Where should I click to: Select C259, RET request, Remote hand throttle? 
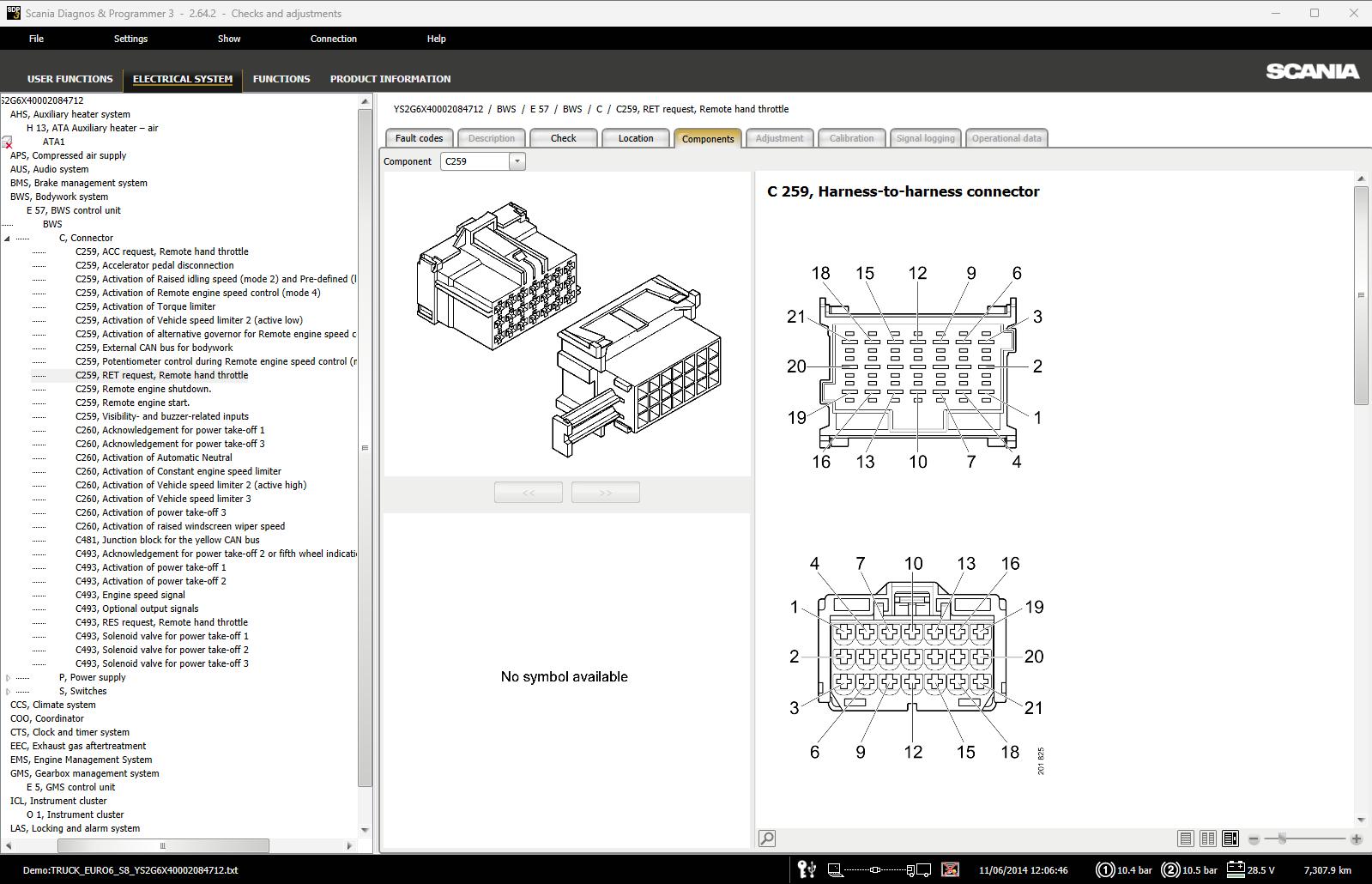[x=162, y=376]
